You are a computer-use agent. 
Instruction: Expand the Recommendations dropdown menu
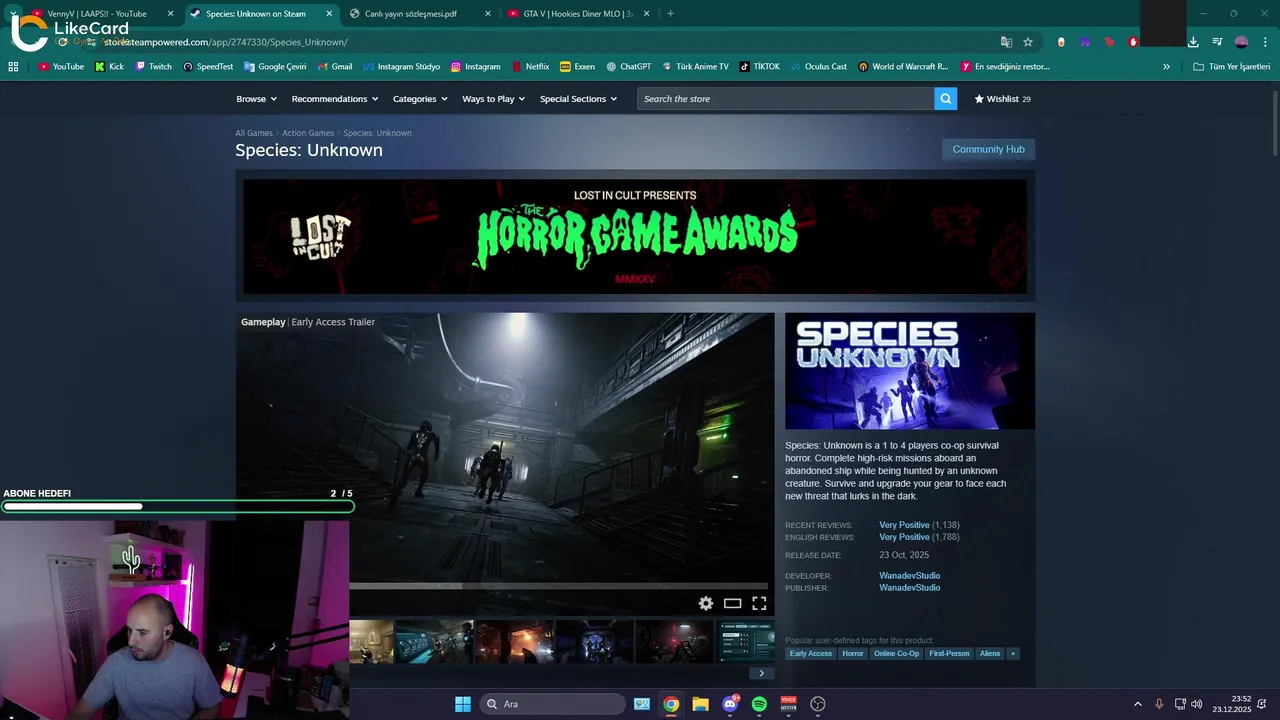tap(335, 99)
